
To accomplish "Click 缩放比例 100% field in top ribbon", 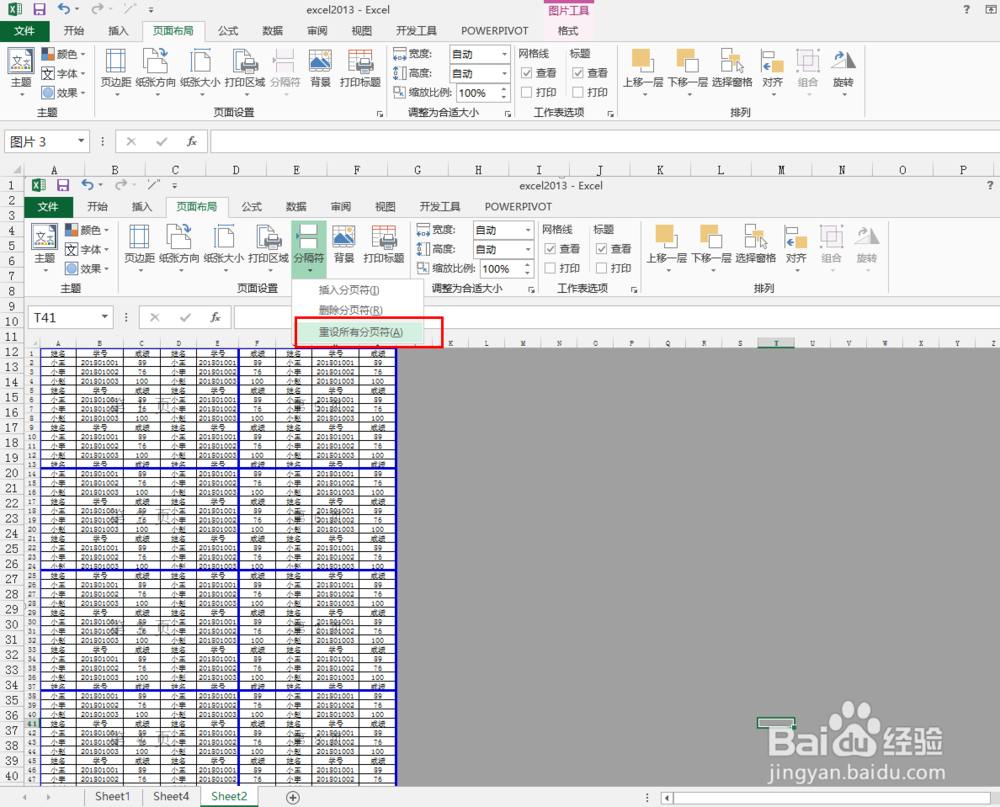I will click(478, 93).
